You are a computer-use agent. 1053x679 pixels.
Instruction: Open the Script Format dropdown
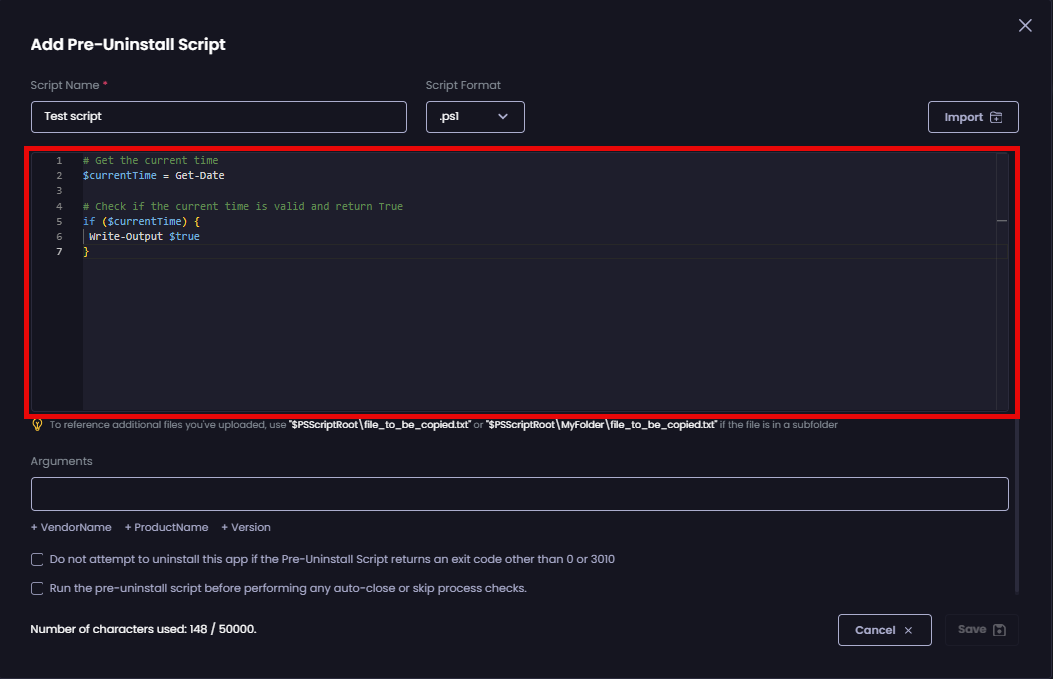pos(475,116)
